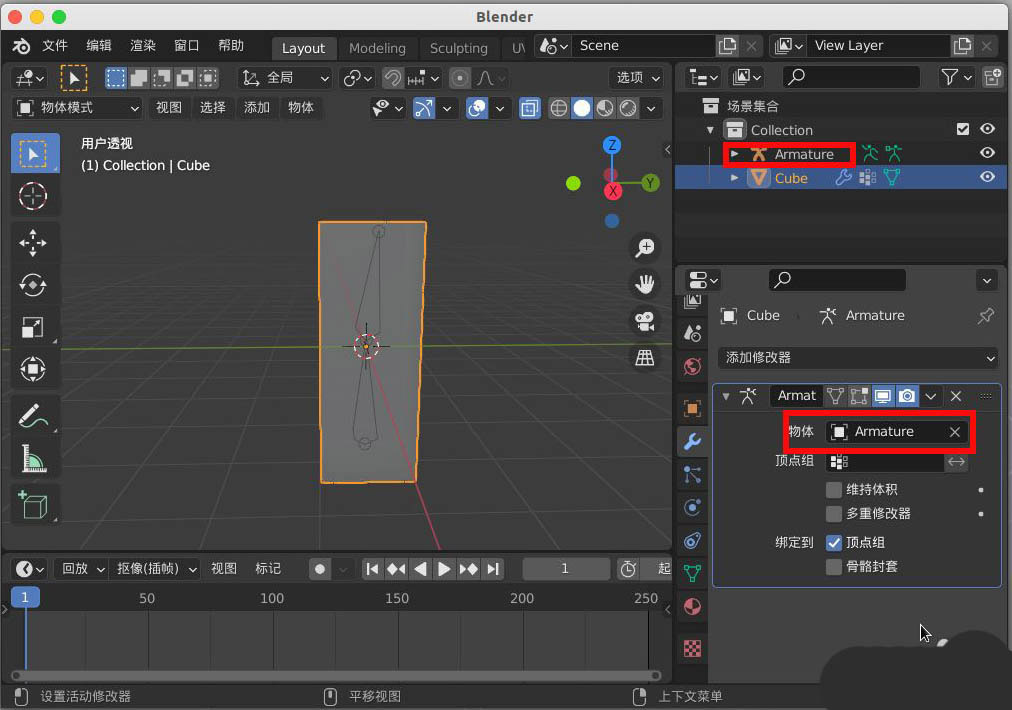Select the Transform tool

33,369
